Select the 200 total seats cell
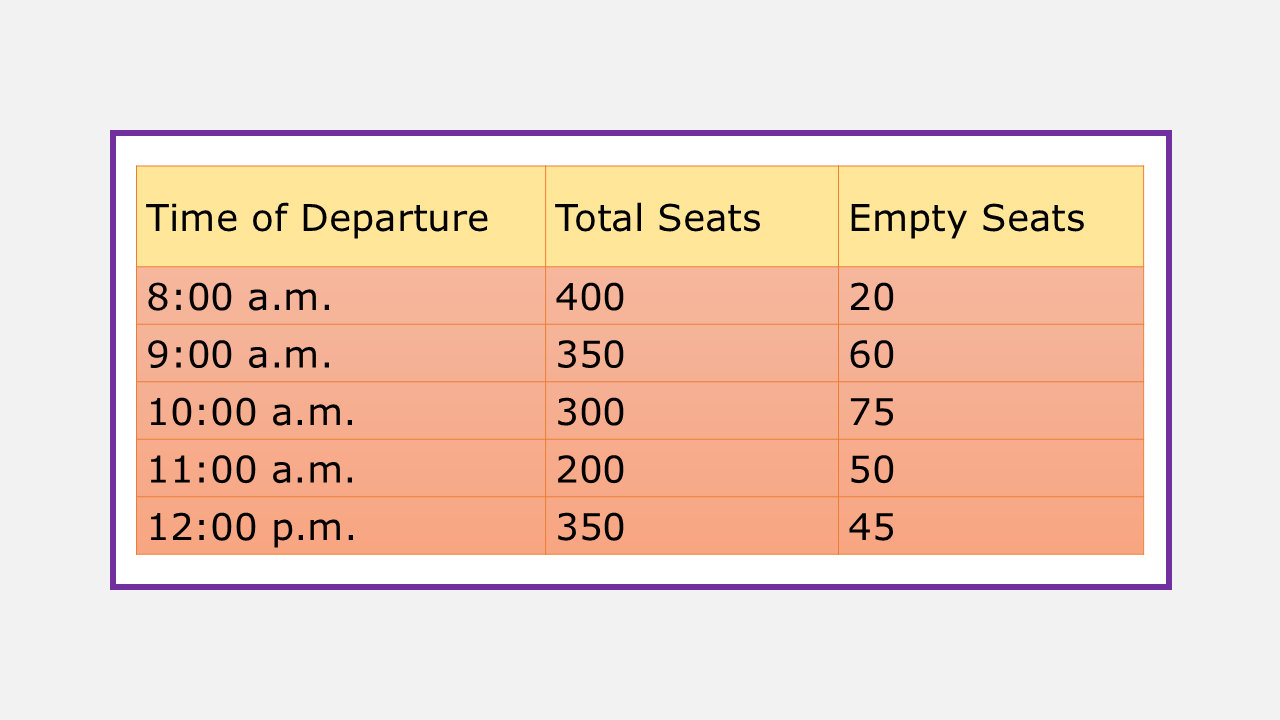1280x720 pixels. coord(590,470)
